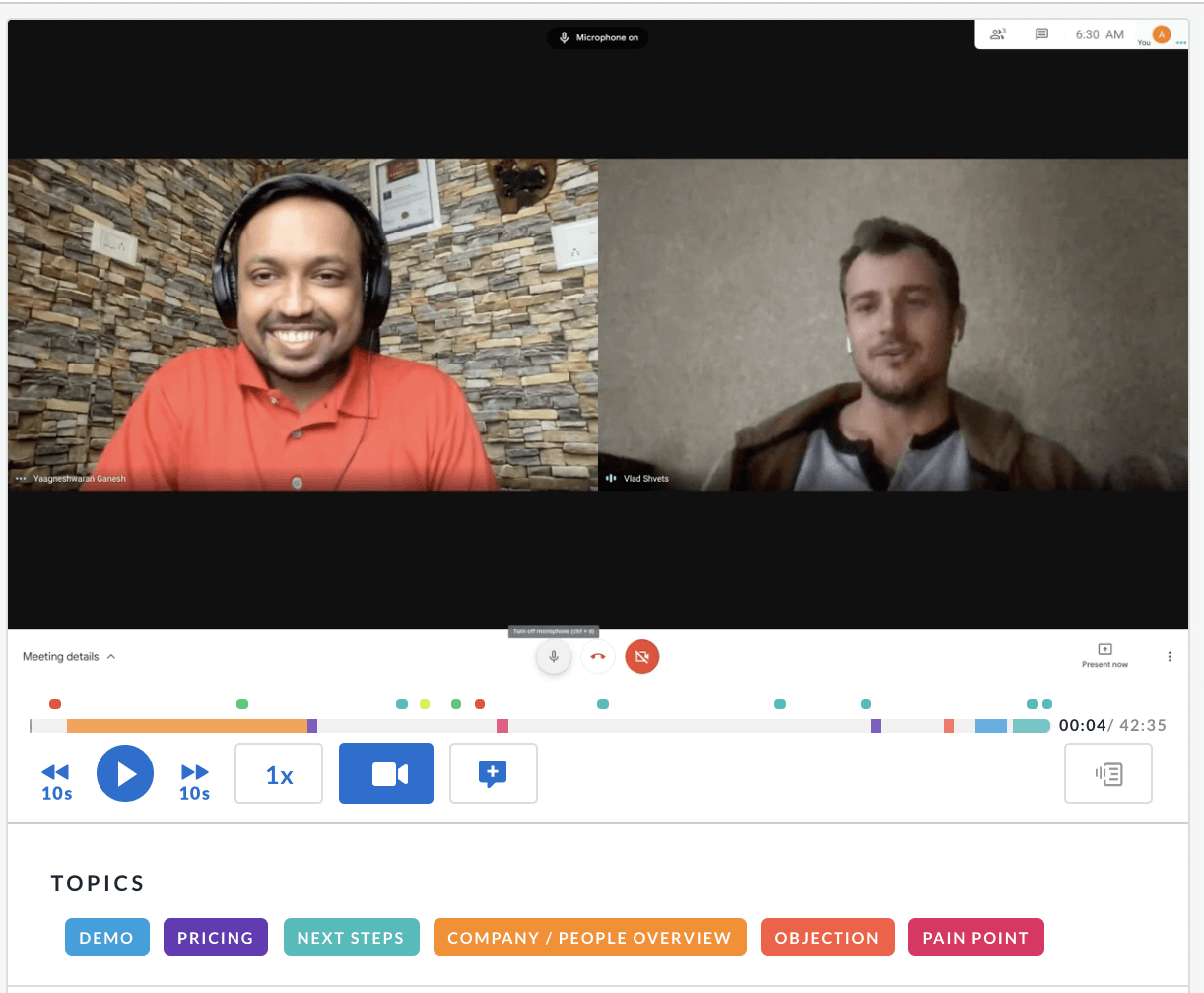Image resolution: width=1204 pixels, height=993 pixels.
Task: Open the three-dot overflow menu
Action: [x=1170, y=656]
